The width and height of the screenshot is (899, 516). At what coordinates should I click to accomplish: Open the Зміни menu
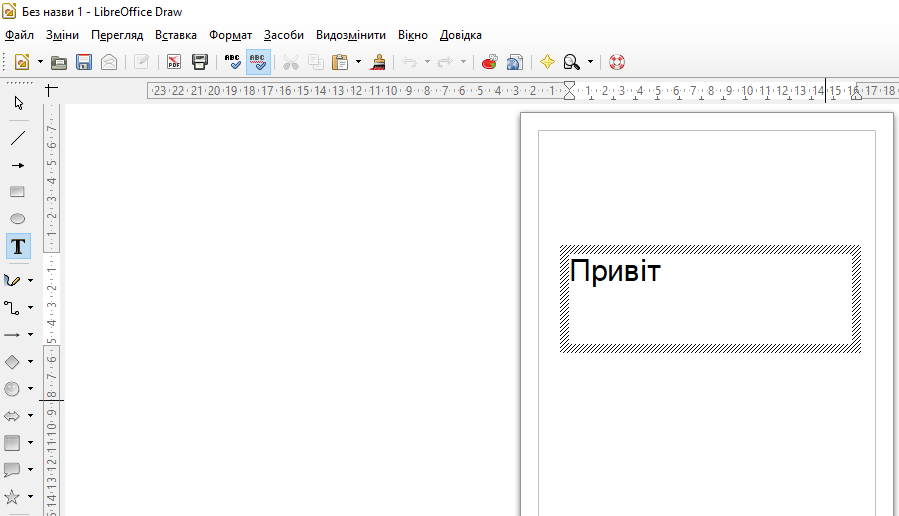(62, 35)
